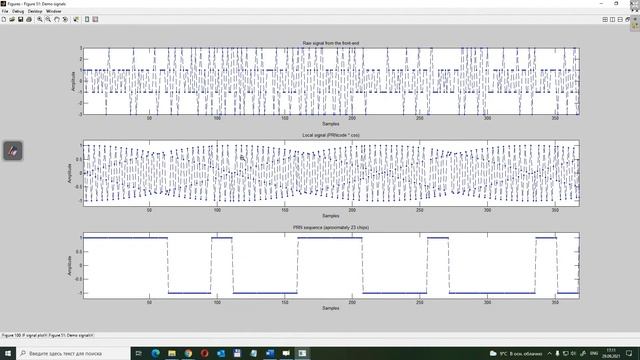Viewport: 640px width, 360px height.
Task: Click the Insert Colorbar toolbar icon
Action: pos(87,20)
